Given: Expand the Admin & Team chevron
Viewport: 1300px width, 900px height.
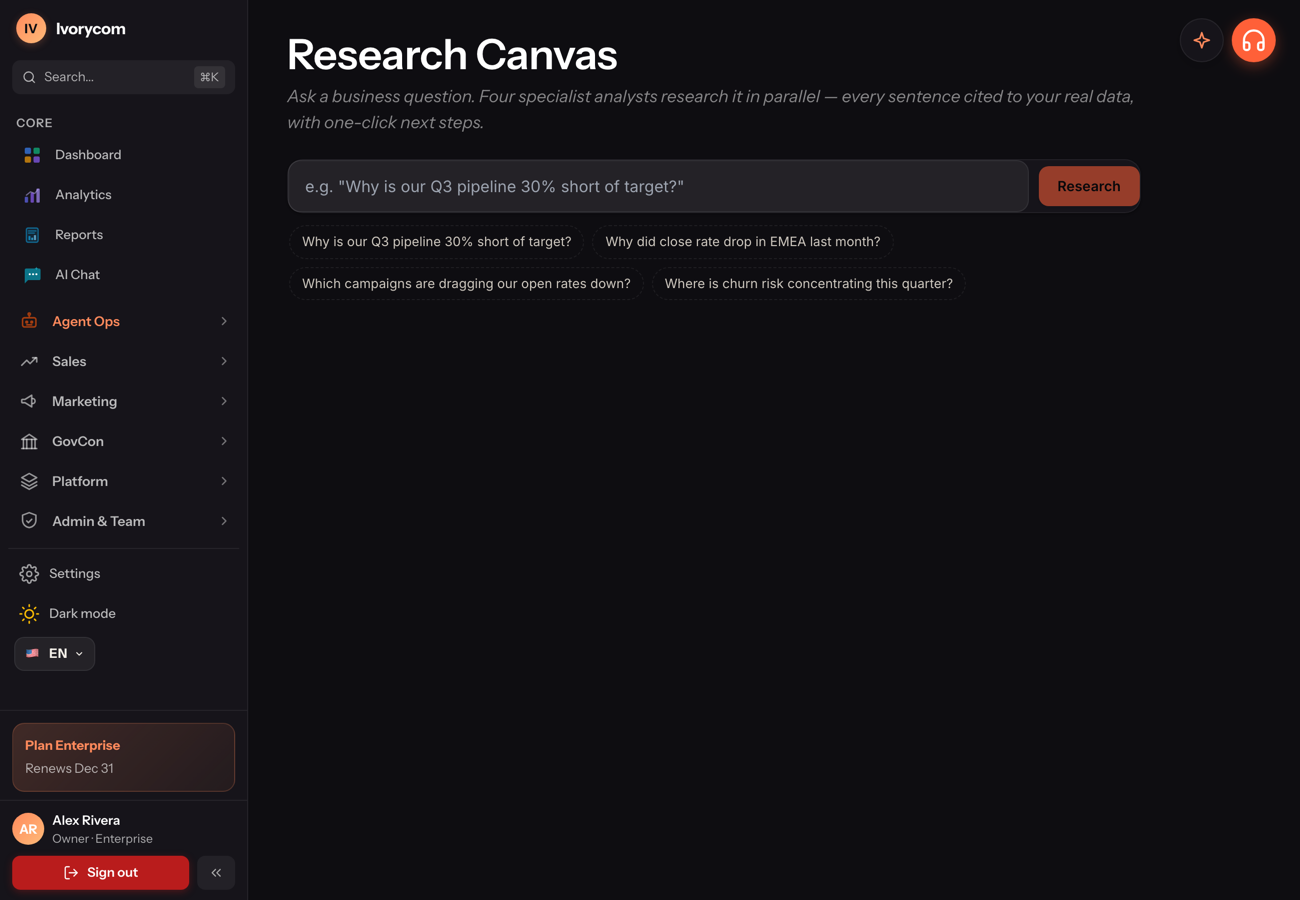Looking at the screenshot, I should click(224, 521).
